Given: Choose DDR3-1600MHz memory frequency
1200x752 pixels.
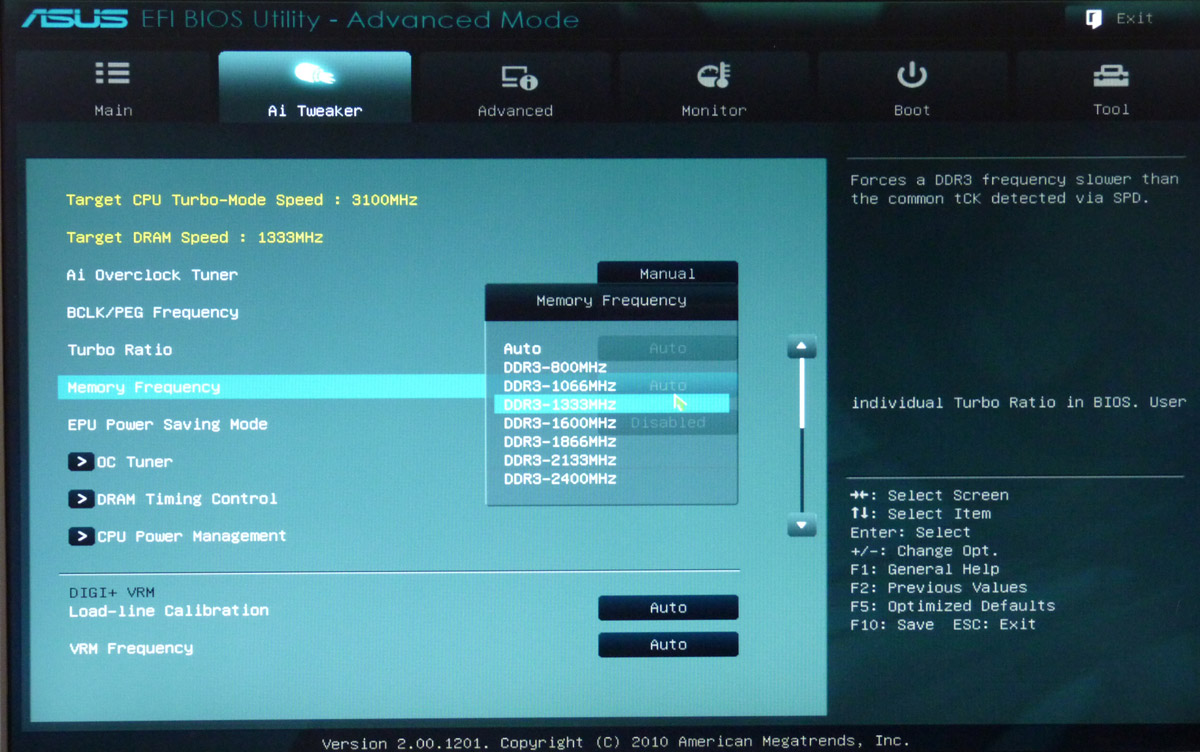Looking at the screenshot, I should [559, 423].
